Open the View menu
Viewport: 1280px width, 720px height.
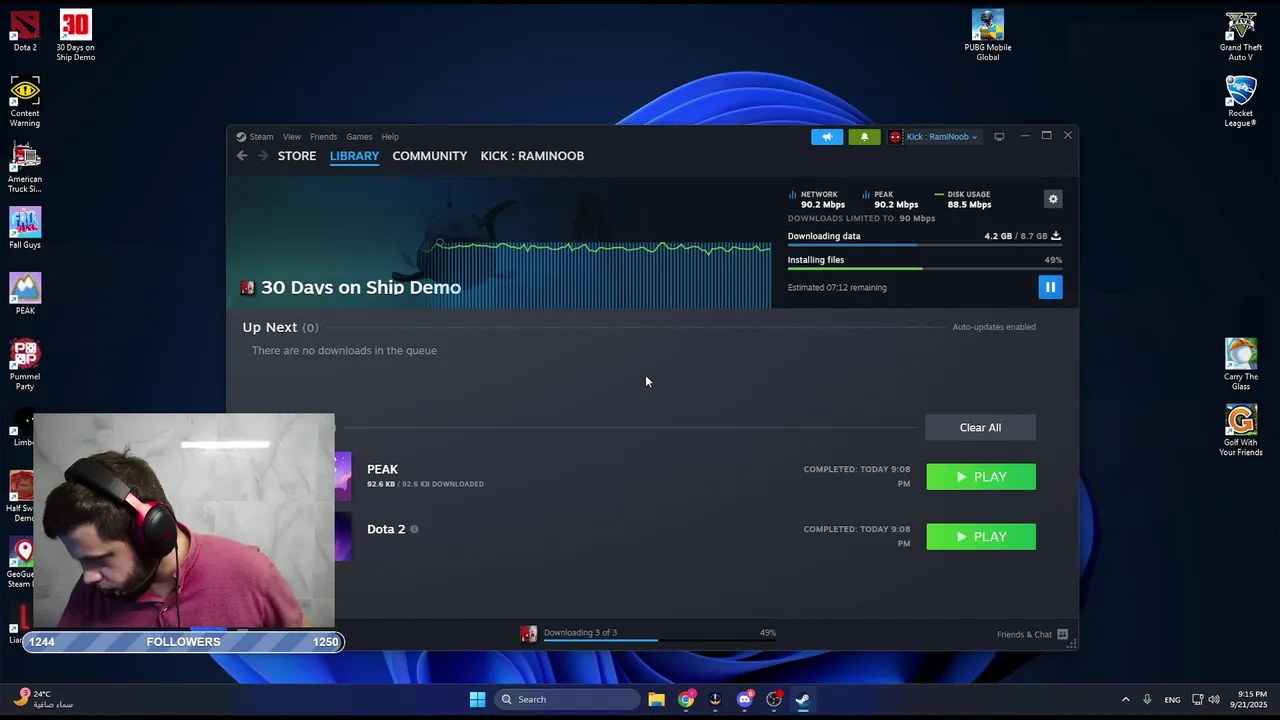coord(291,137)
